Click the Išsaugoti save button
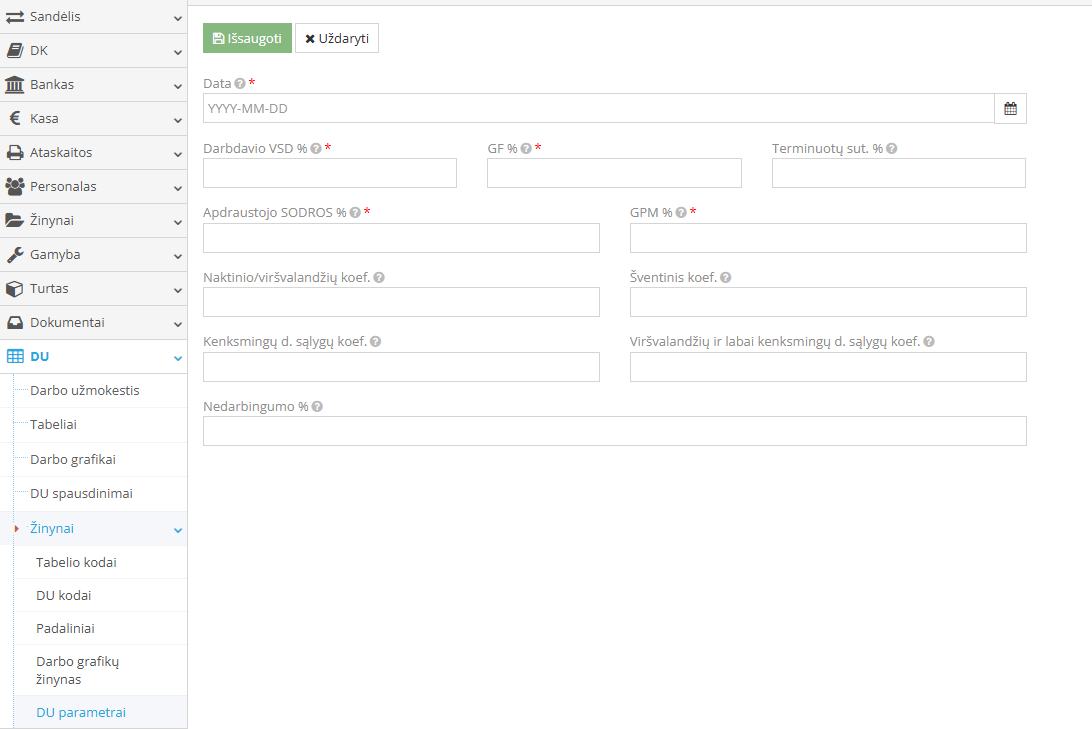 pos(247,38)
